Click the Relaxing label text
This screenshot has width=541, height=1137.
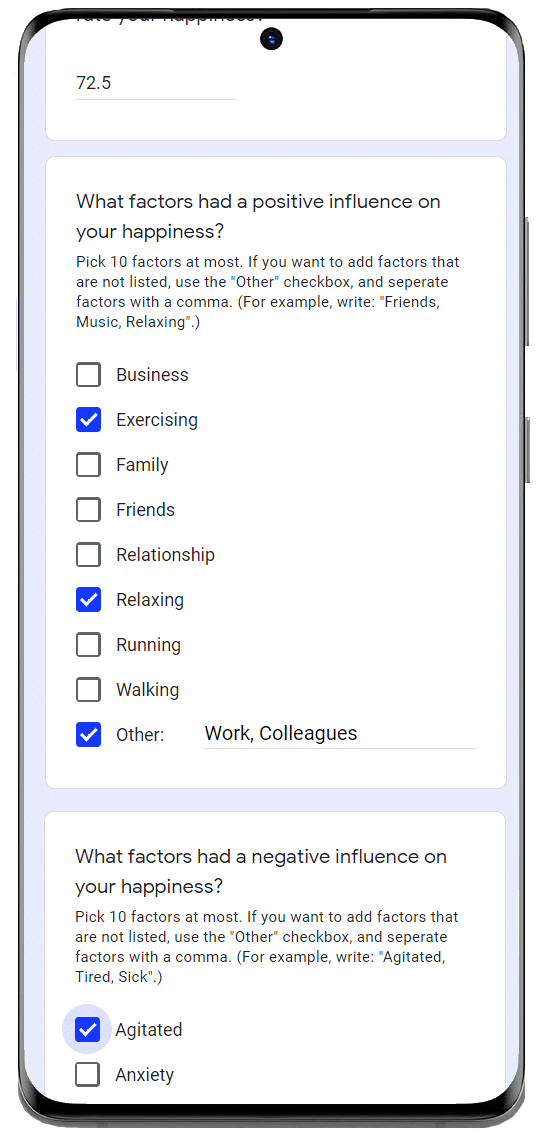[150, 600]
